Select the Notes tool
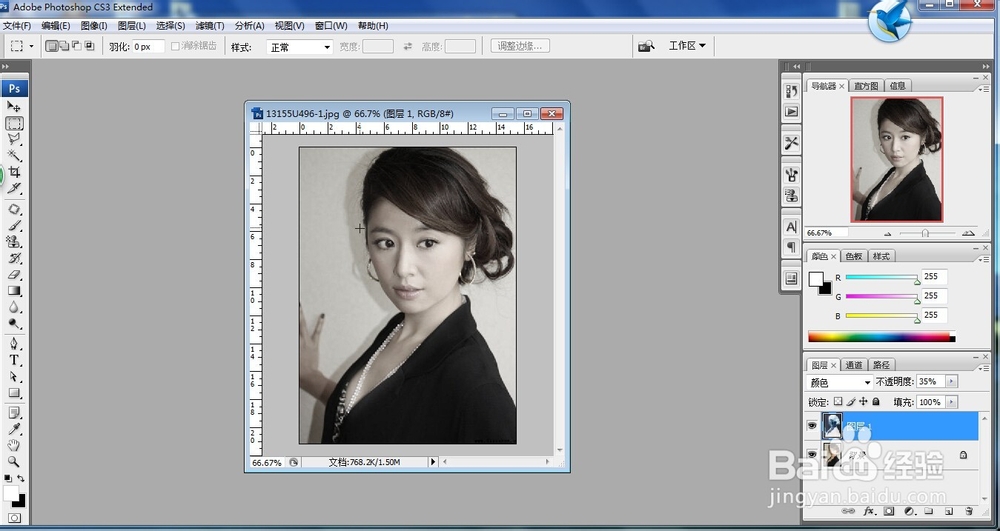 click(x=14, y=414)
